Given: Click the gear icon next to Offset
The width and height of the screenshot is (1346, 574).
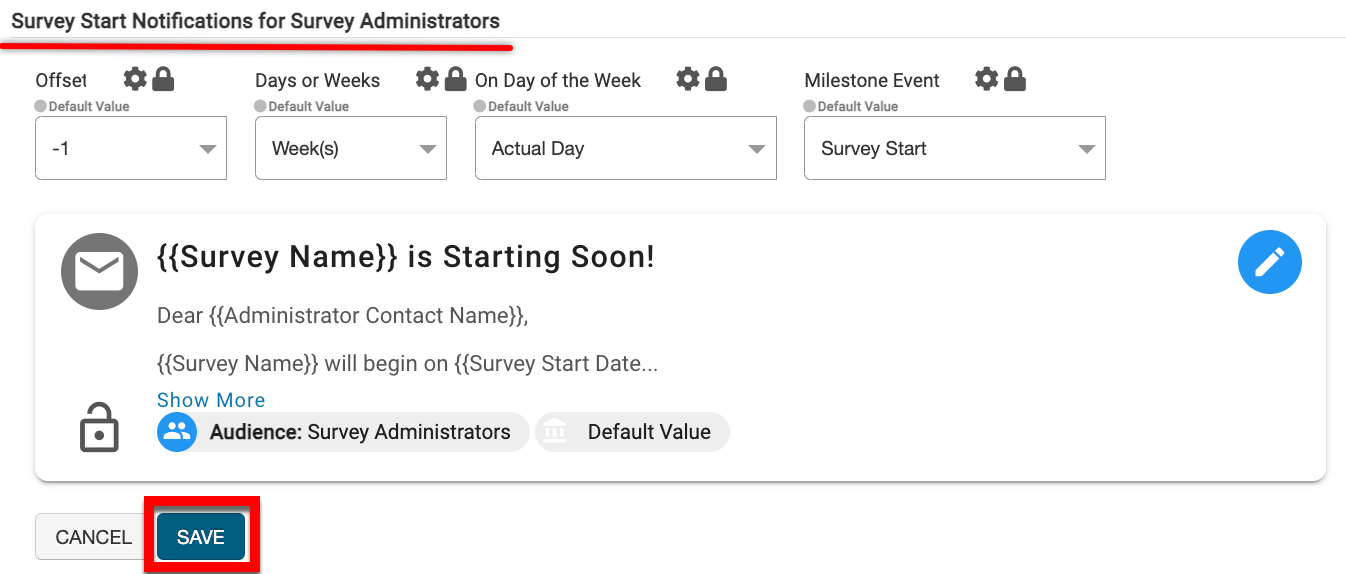Looking at the screenshot, I should click(x=135, y=79).
